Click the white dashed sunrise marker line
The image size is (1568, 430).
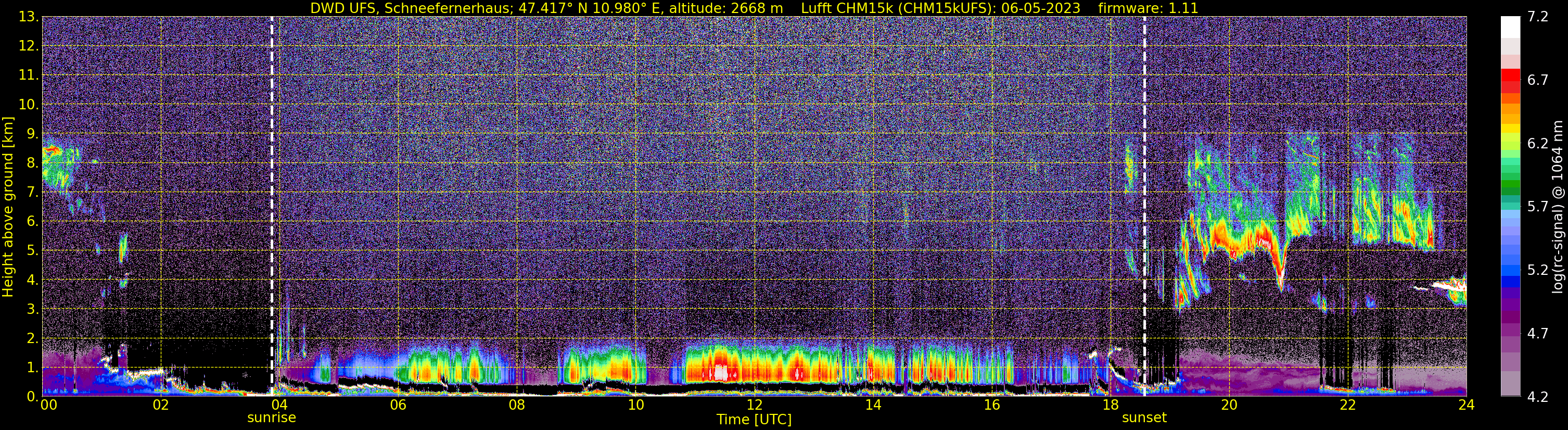272,206
